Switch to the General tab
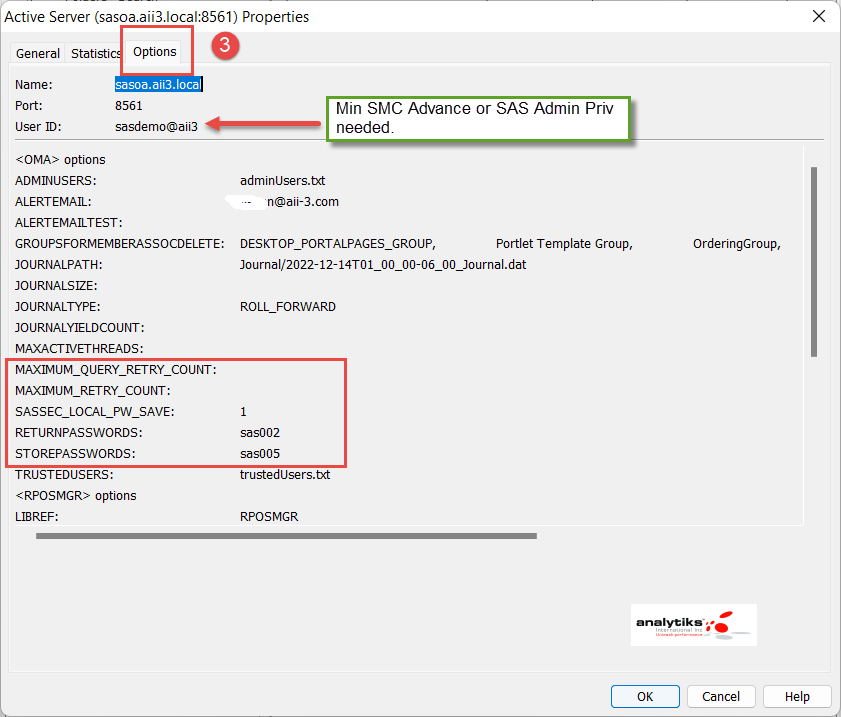This screenshot has width=841, height=717. coord(37,53)
